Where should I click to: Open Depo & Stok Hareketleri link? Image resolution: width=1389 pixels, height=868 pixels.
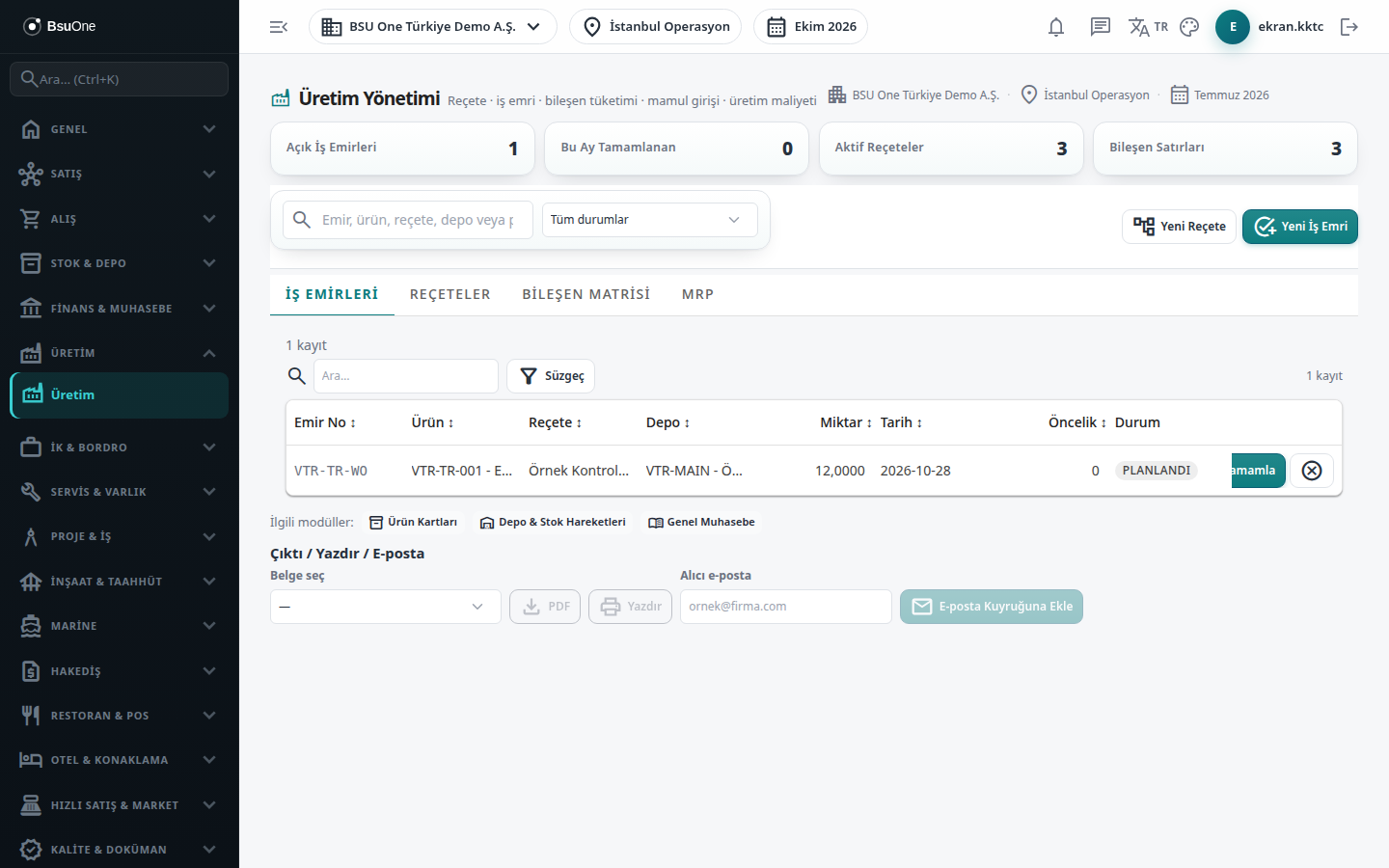(553, 523)
